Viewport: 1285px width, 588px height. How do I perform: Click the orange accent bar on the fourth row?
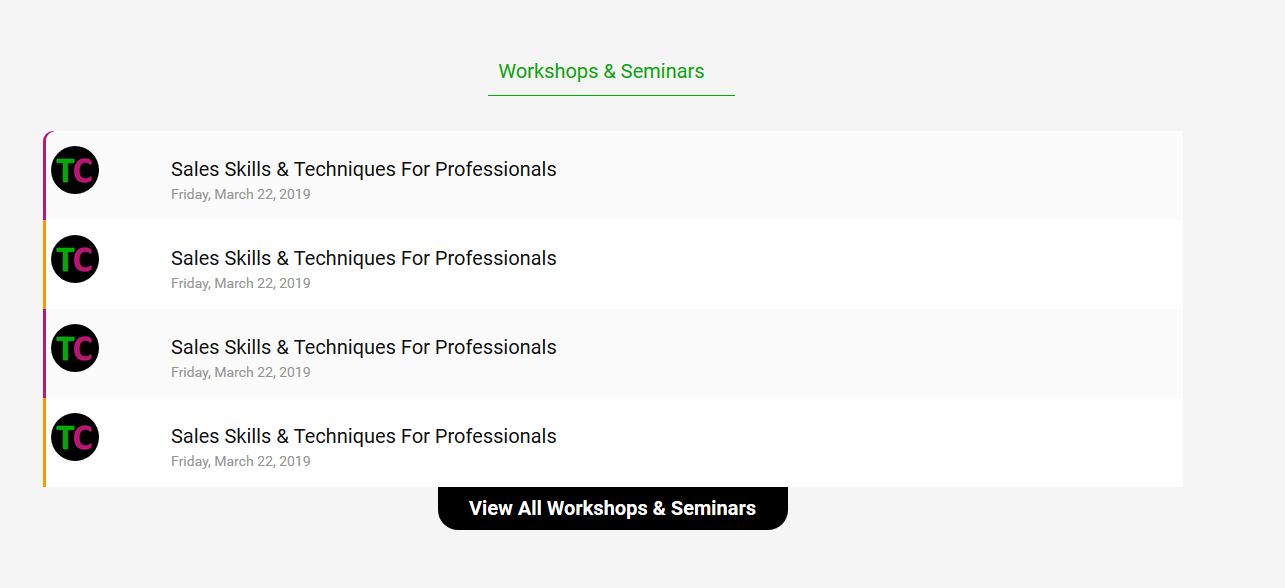tap(45, 443)
